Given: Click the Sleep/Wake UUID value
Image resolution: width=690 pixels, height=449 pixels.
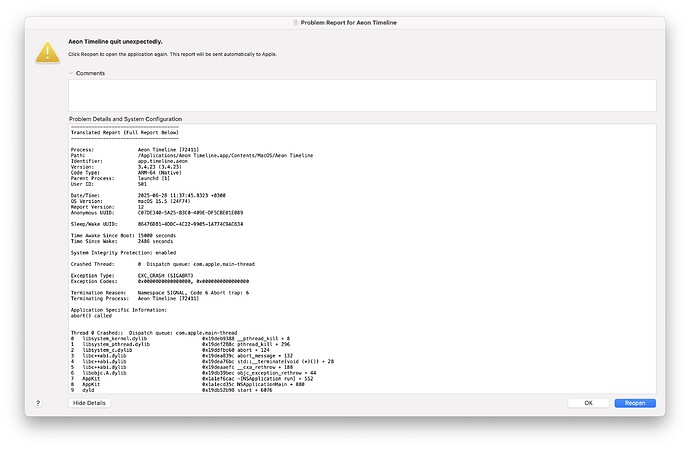Looking at the screenshot, I should coord(191,224).
